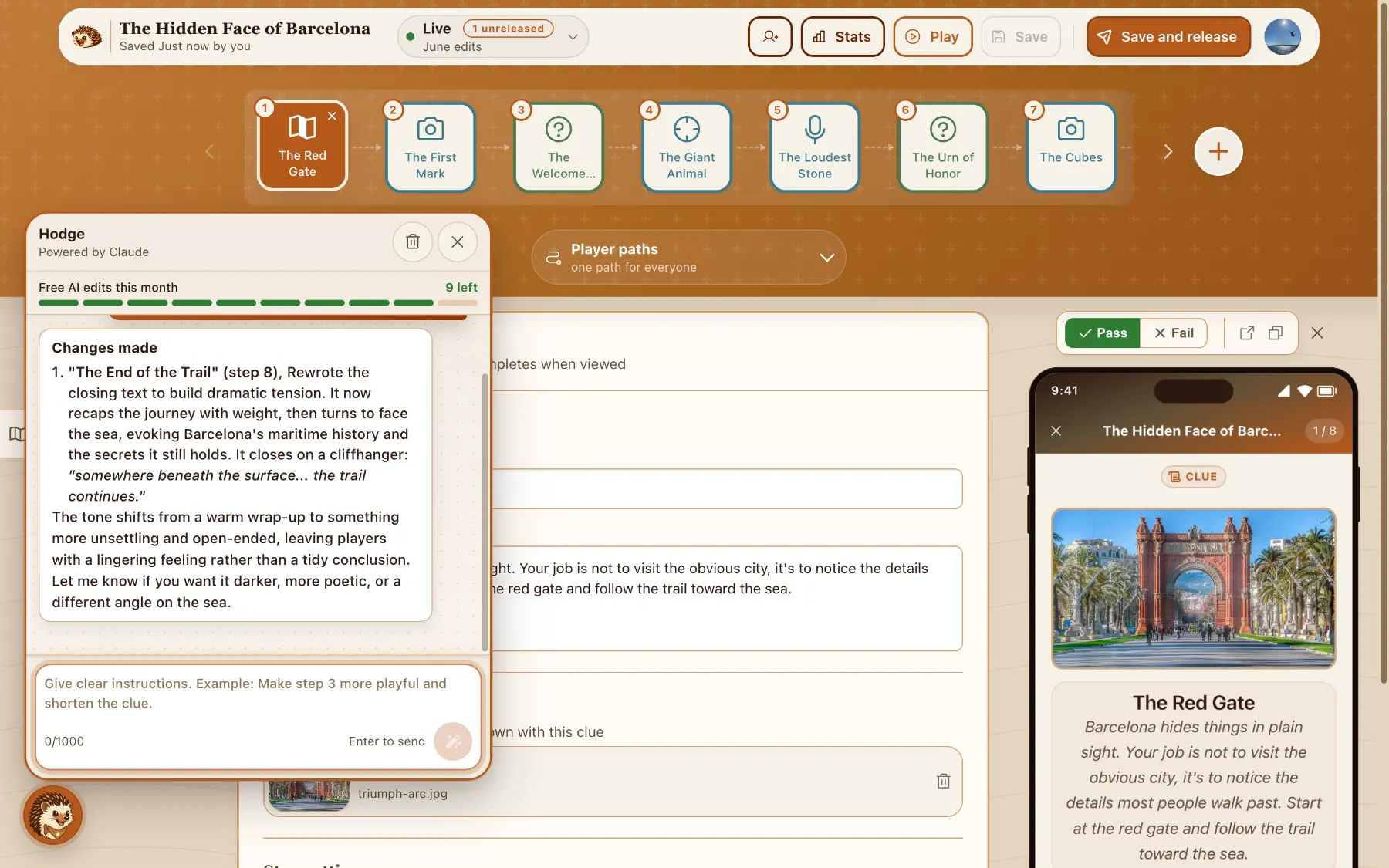Select step 6 The Urn of Honor
The width and height of the screenshot is (1389, 868).
[943, 147]
